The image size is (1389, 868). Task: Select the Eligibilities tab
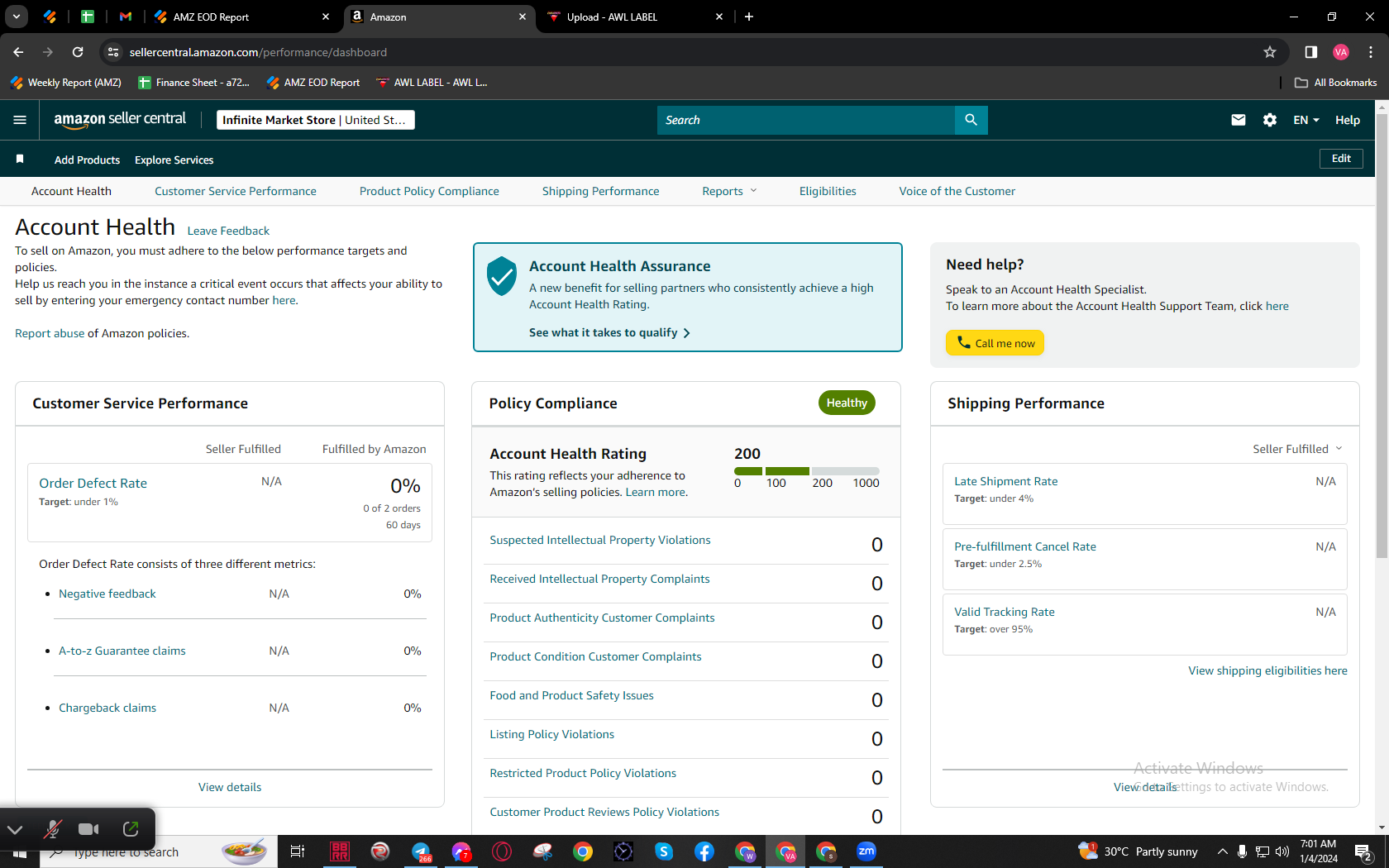pyautogui.click(x=828, y=191)
